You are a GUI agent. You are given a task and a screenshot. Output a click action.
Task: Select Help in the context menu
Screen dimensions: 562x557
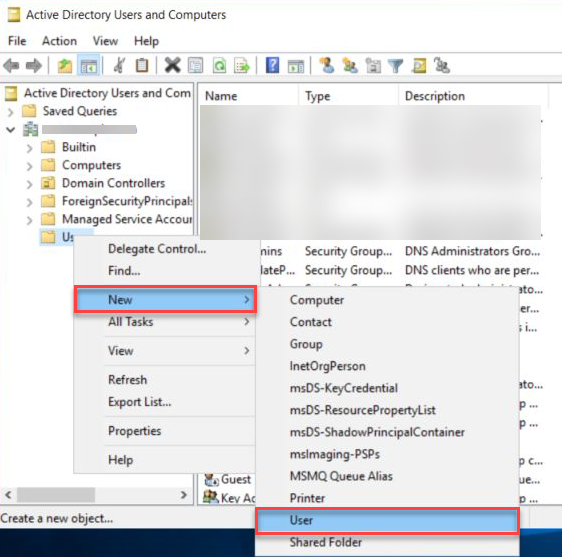pyautogui.click(x=165, y=460)
